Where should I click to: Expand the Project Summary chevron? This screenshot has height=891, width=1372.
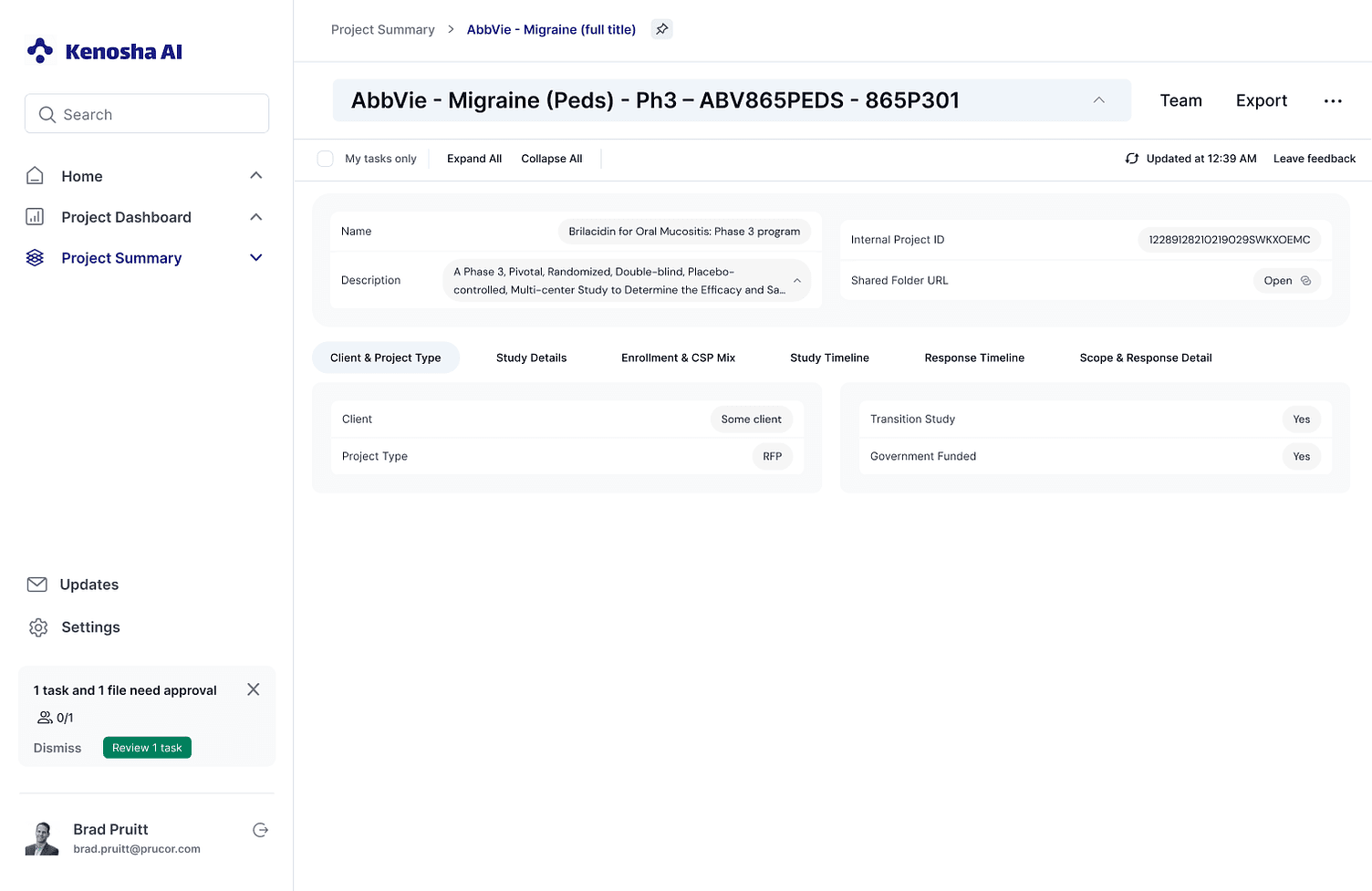256,258
